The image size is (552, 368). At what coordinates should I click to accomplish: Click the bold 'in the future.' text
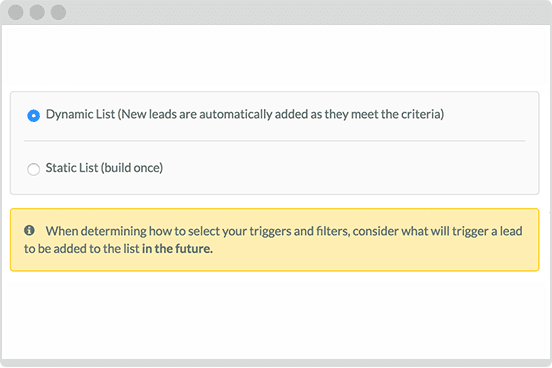pyautogui.click(x=177, y=249)
